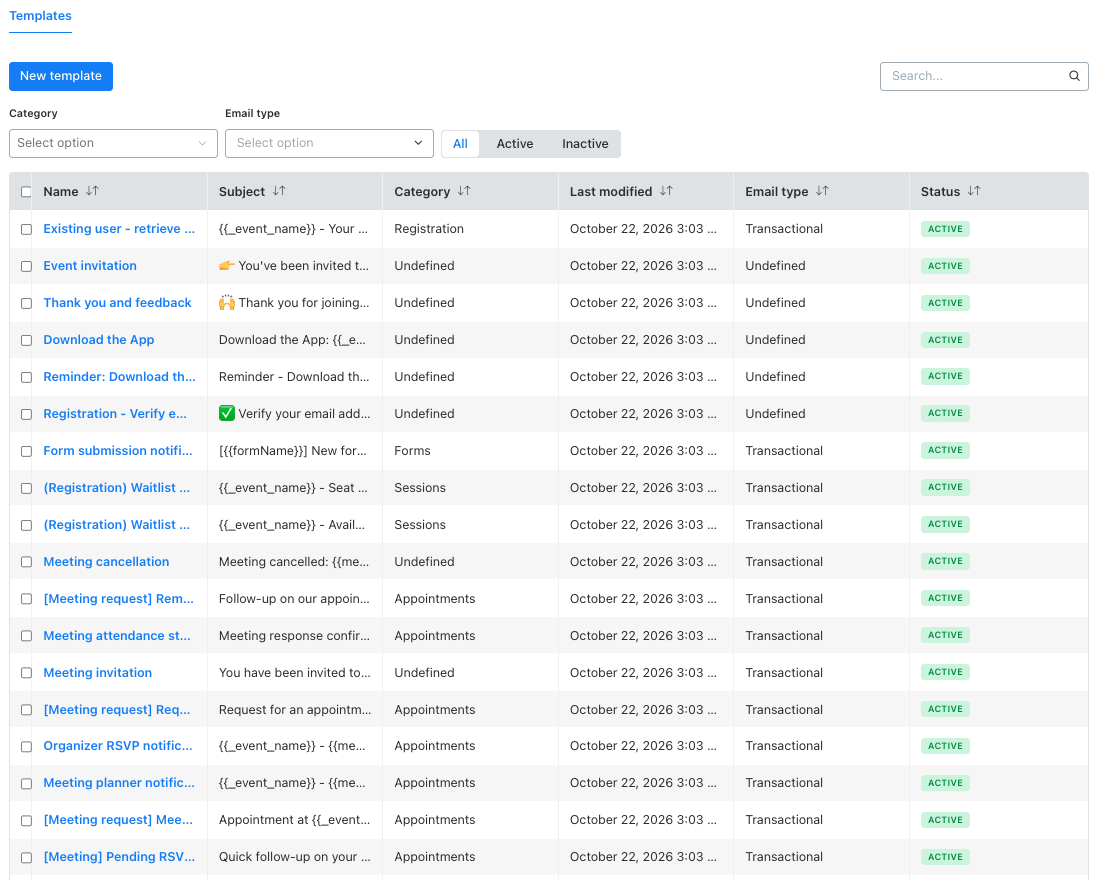The image size is (1095, 880).
Task: Click subject 'Request for an appointm...'
Action: [x=295, y=710]
